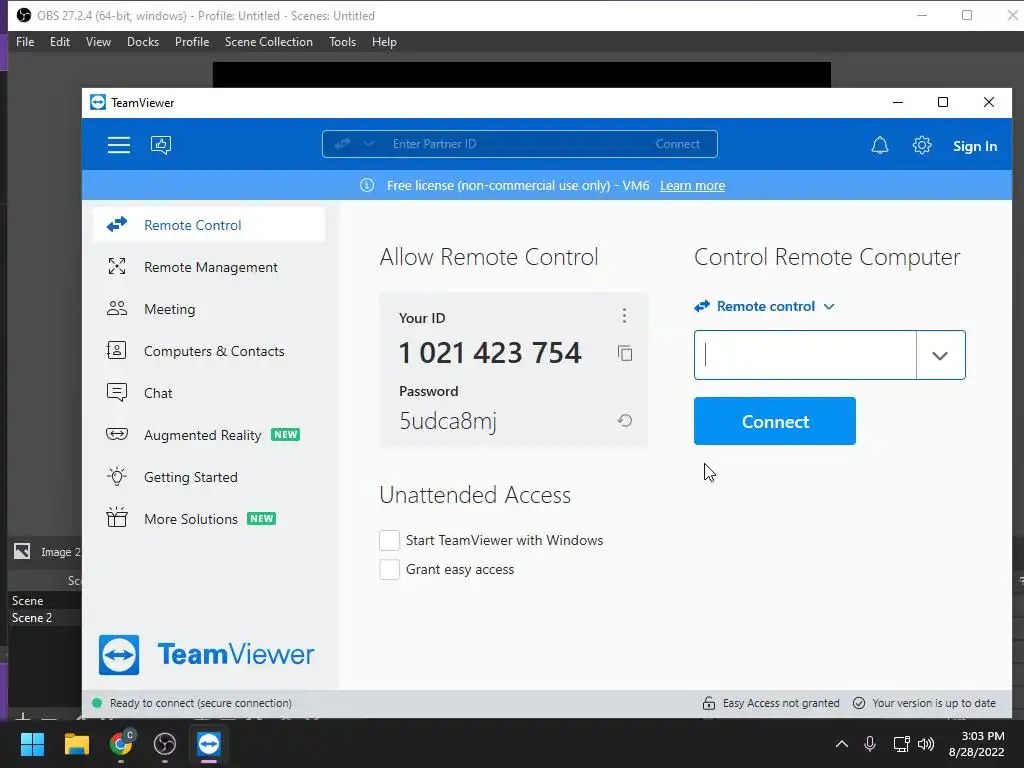The image size is (1024, 768).
Task: Copy Your ID to clipboard
Action: tap(625, 353)
